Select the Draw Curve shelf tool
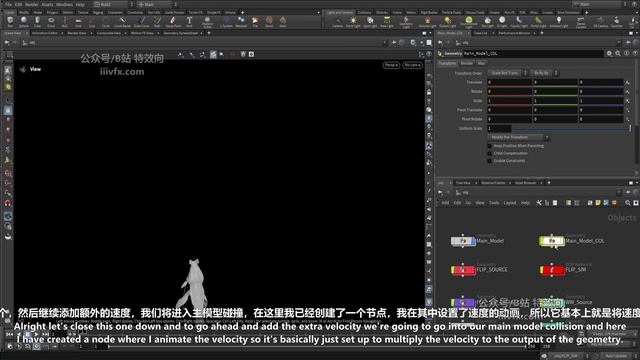This screenshot has height=360, width=640. 141,21
